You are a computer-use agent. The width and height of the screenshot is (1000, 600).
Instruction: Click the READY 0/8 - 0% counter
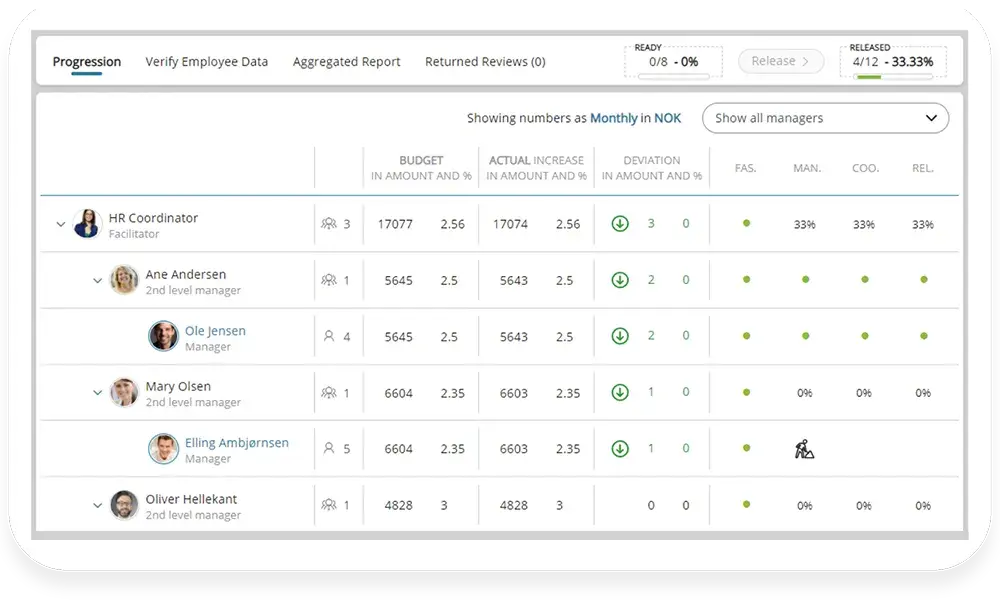click(673, 62)
